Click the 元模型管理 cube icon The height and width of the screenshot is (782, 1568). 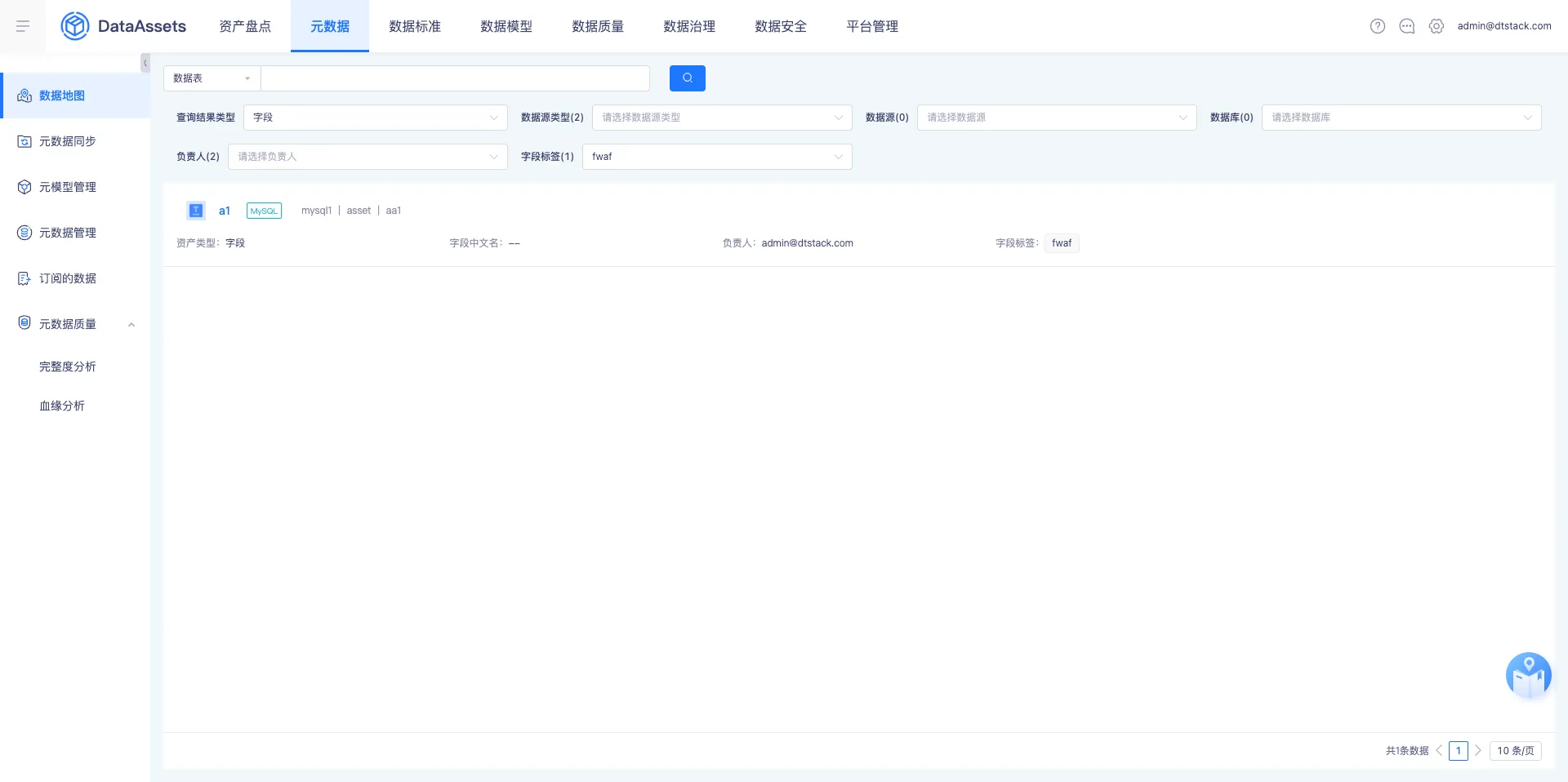pos(24,187)
